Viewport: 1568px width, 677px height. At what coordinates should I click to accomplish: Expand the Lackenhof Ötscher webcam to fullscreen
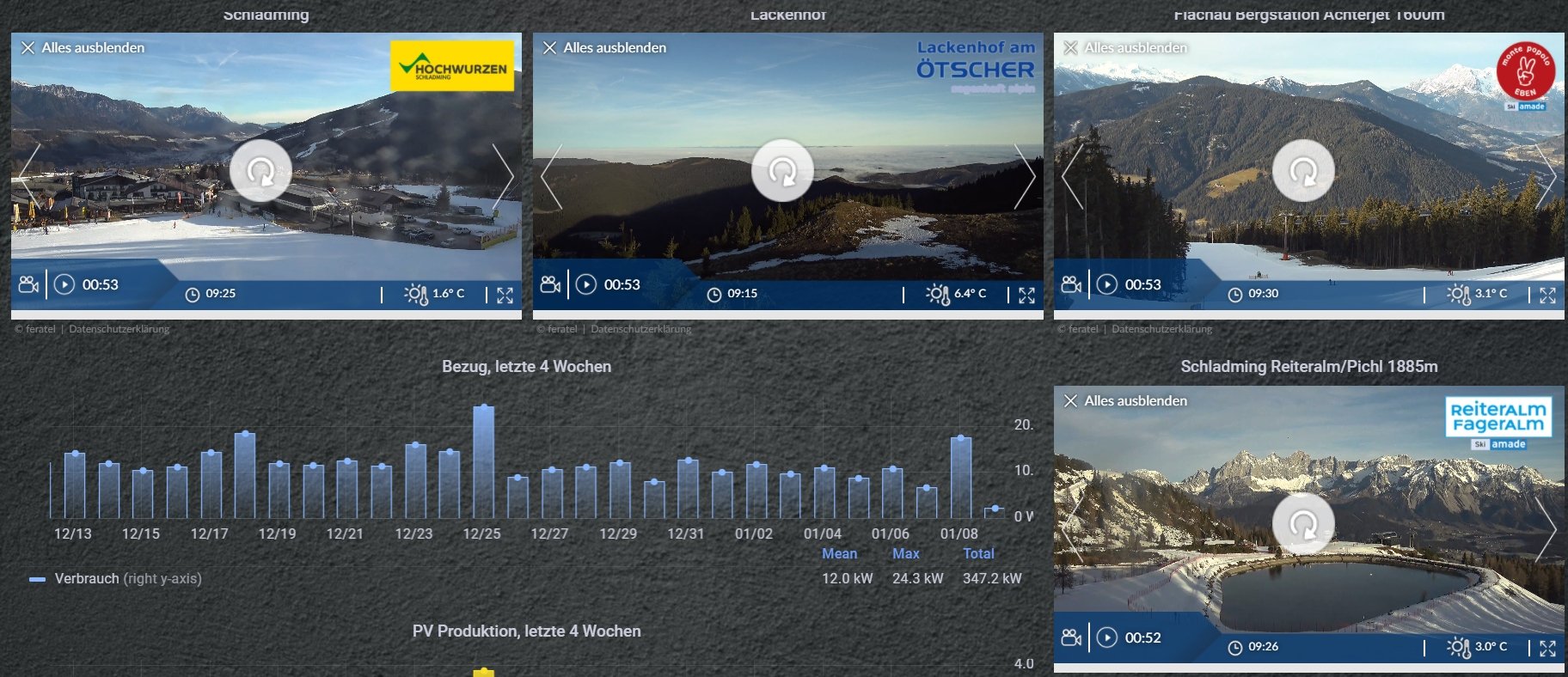(1026, 296)
